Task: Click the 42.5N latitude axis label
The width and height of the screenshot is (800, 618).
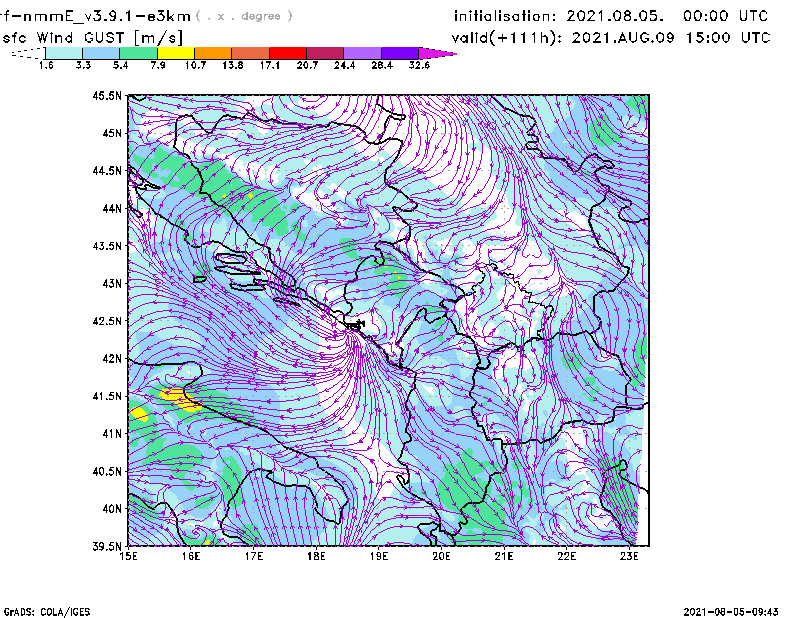Action: (x=107, y=321)
